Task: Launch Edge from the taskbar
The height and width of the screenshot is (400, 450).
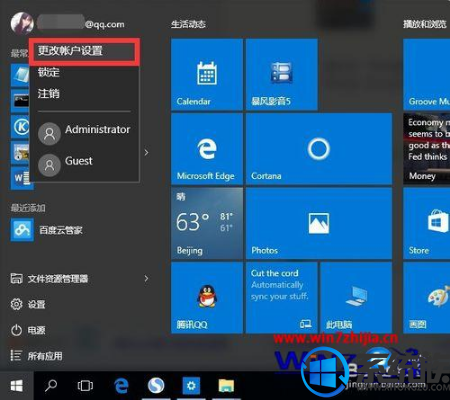Action: pos(121,386)
